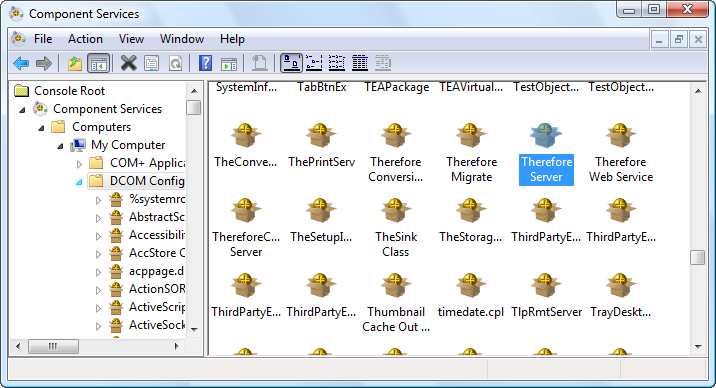
Task: Select the TlpRmtServer item
Action: click(x=546, y=296)
